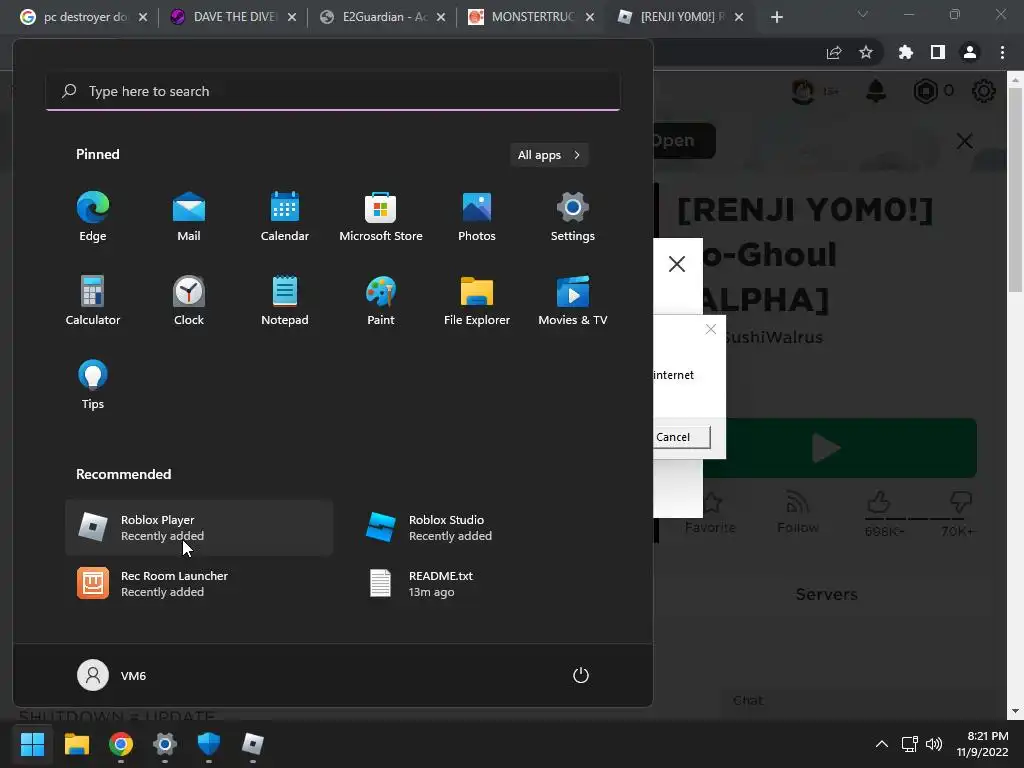Screen dimensions: 1024x768
Task: Open Movies & TV app
Action: tap(573, 300)
